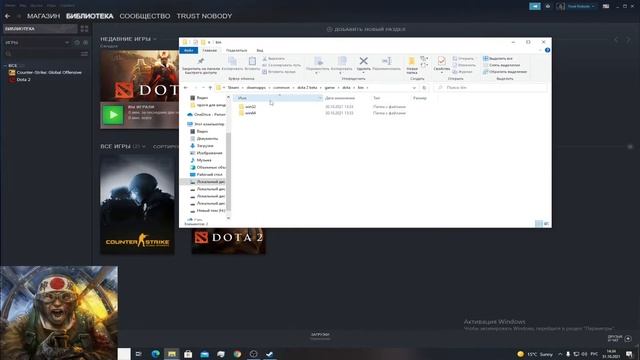This screenshot has width=640, height=360.
Task: Click Выделить все in ribbon
Action: (498, 59)
